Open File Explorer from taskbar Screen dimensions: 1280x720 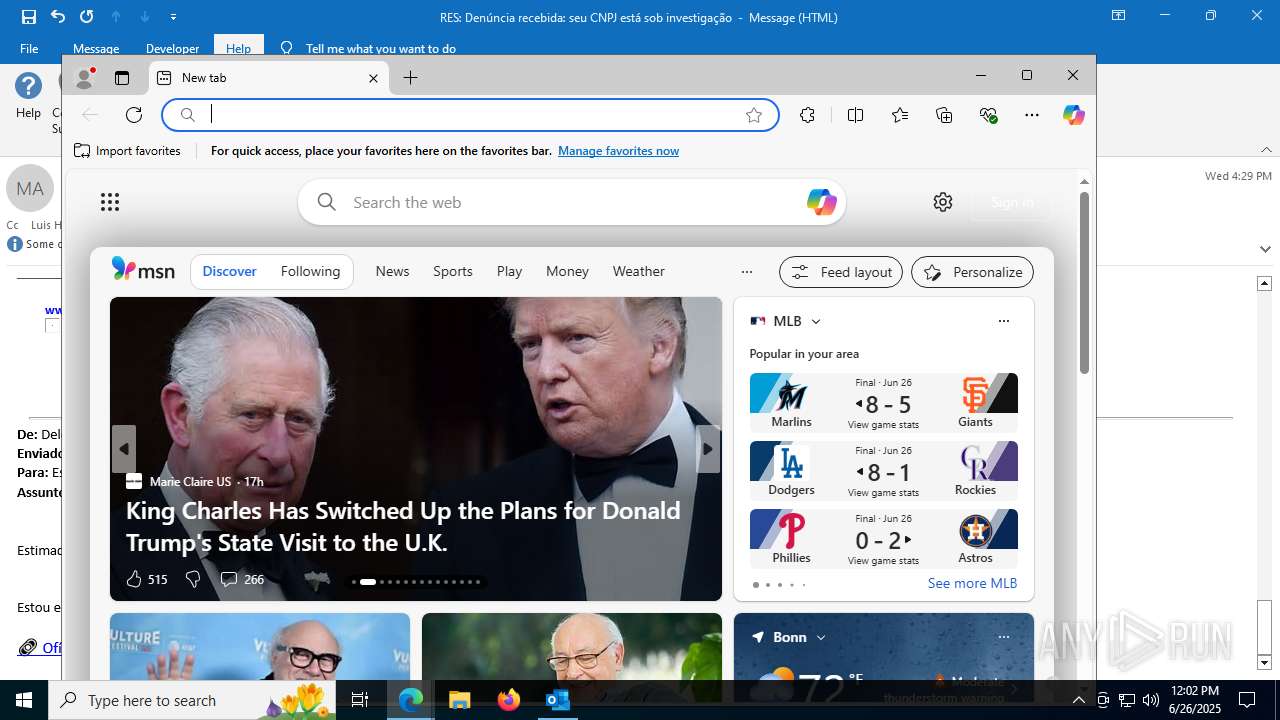[x=459, y=700]
